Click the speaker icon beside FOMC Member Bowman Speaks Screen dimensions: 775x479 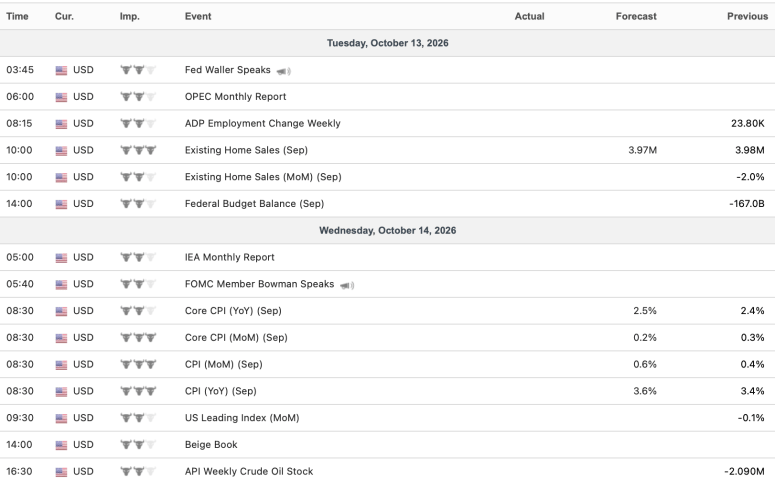[347, 285]
